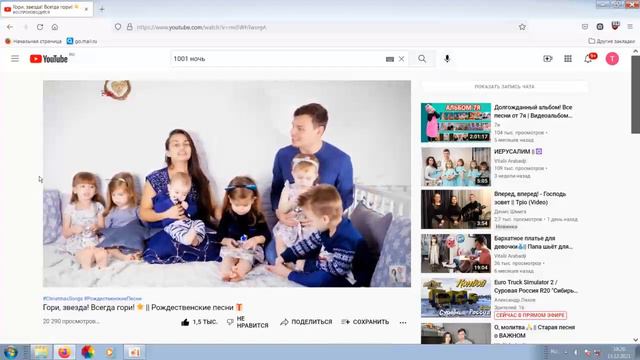Go to the YouTube home logo
Image resolution: width=640 pixels, height=360 pixels.
click(49, 59)
